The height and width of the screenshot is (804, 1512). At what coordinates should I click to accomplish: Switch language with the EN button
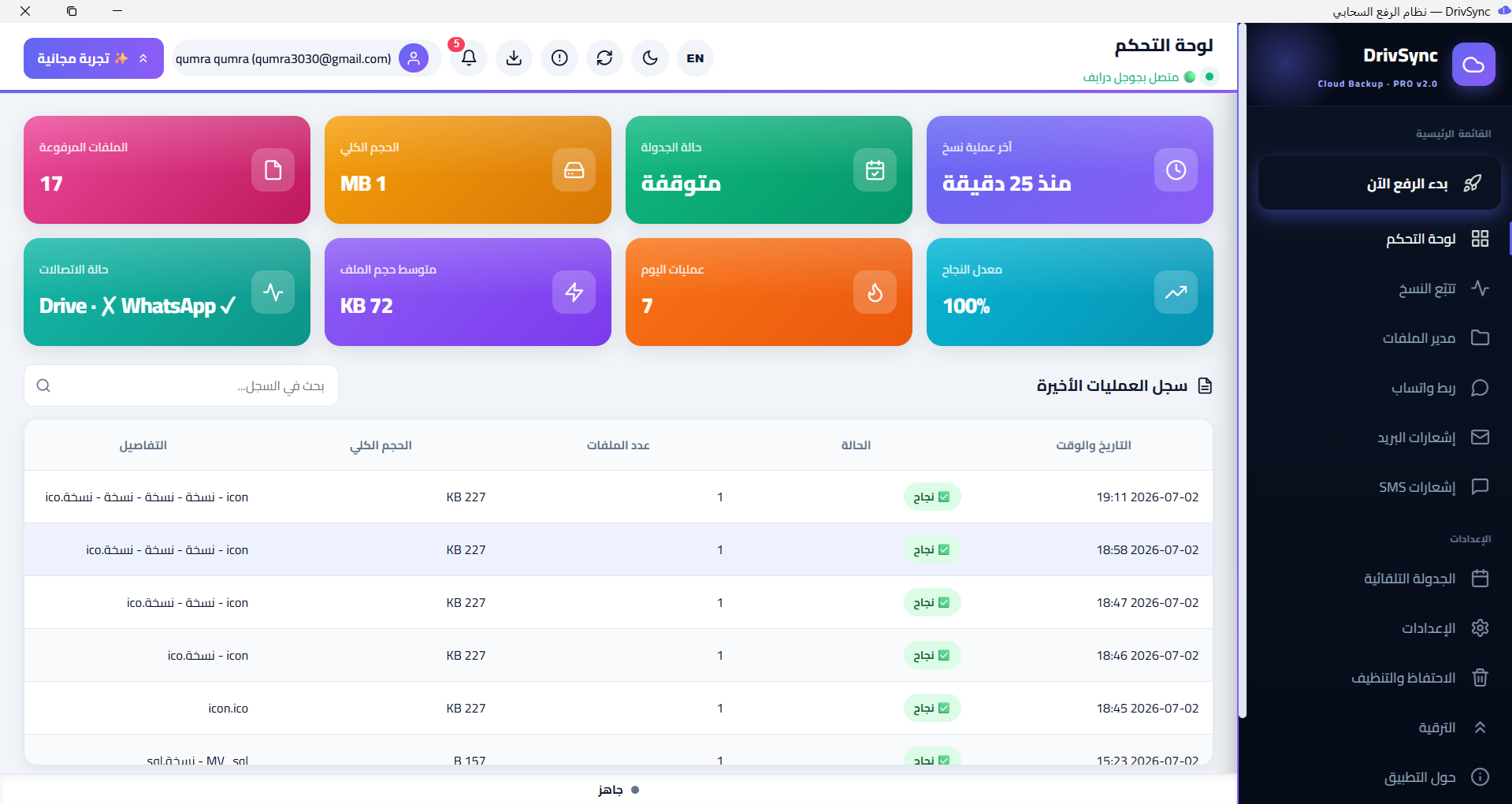[x=695, y=58]
